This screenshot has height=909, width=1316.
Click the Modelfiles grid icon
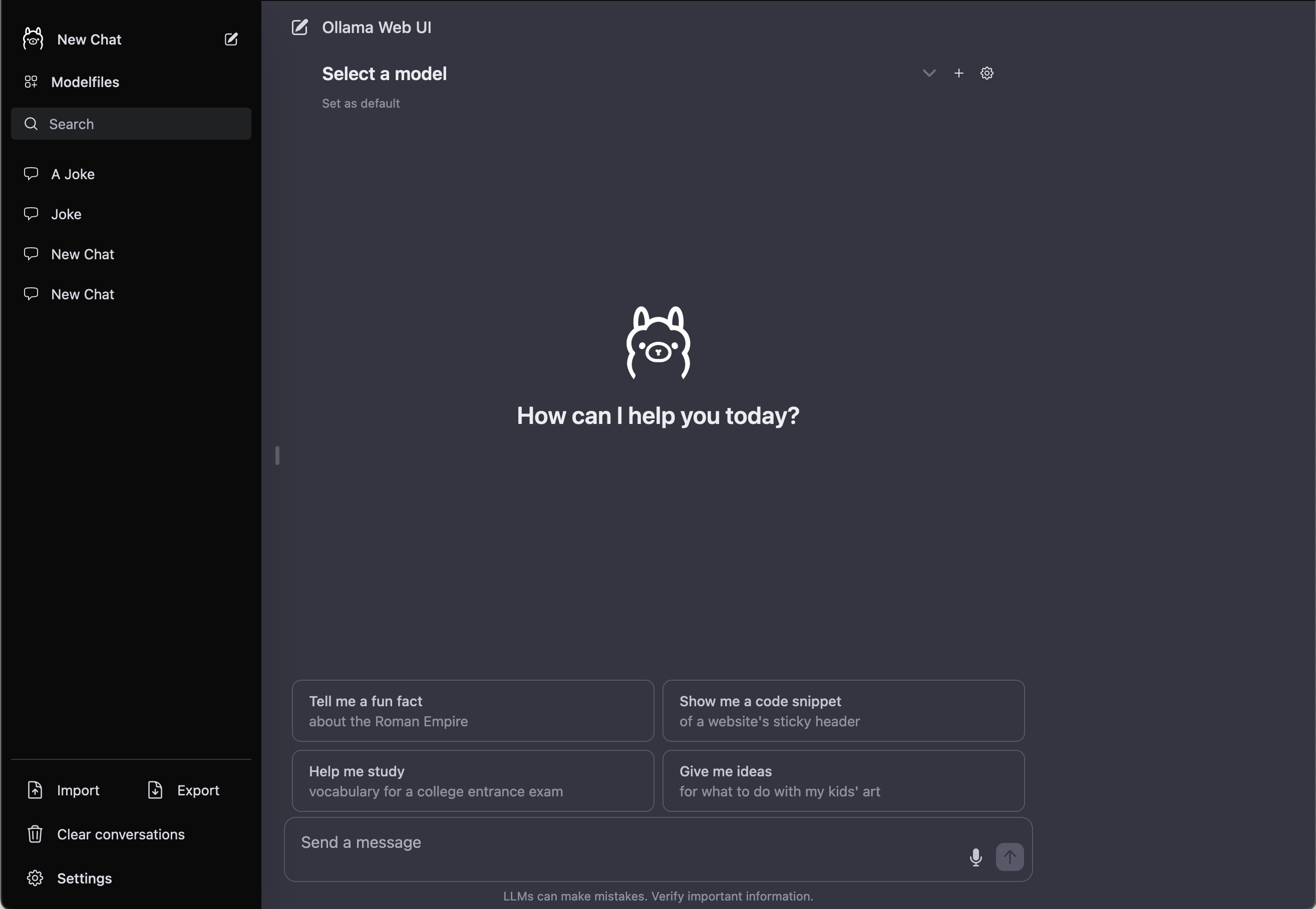pos(31,82)
